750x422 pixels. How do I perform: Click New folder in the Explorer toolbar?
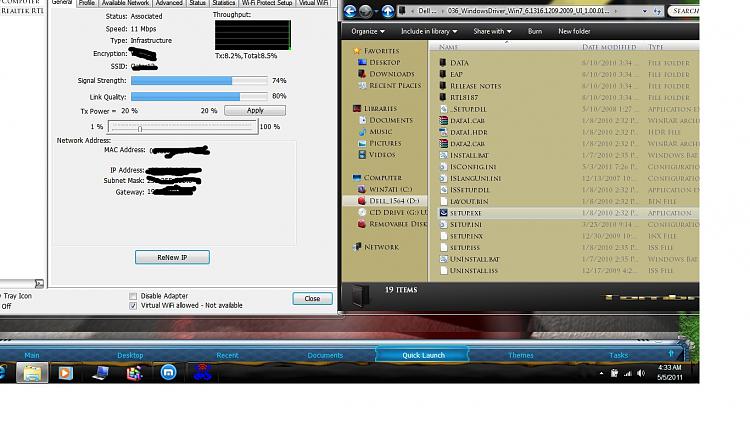click(x=574, y=31)
